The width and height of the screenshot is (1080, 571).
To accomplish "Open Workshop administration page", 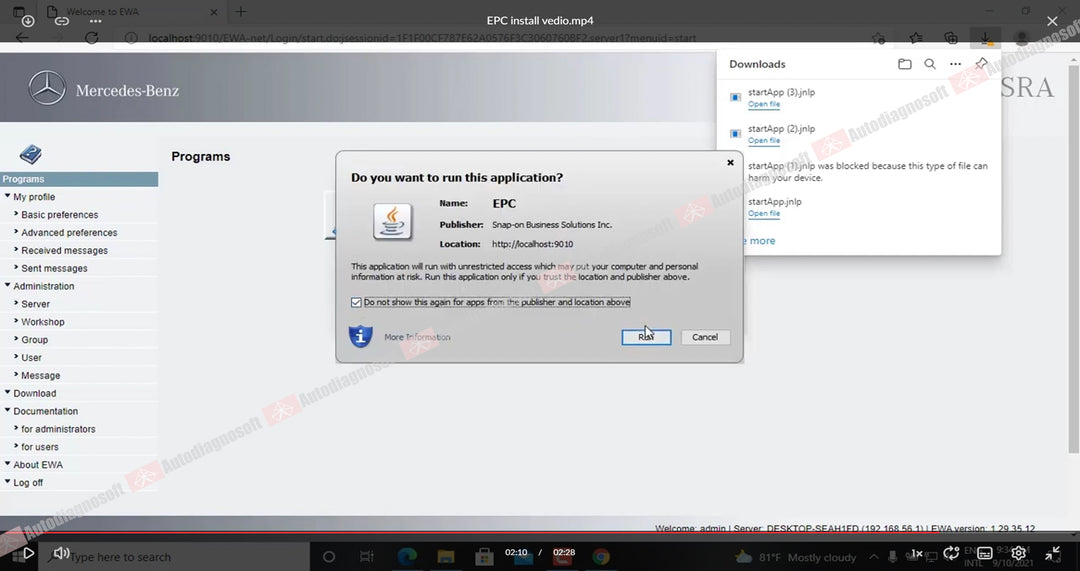I will pos(43,322).
